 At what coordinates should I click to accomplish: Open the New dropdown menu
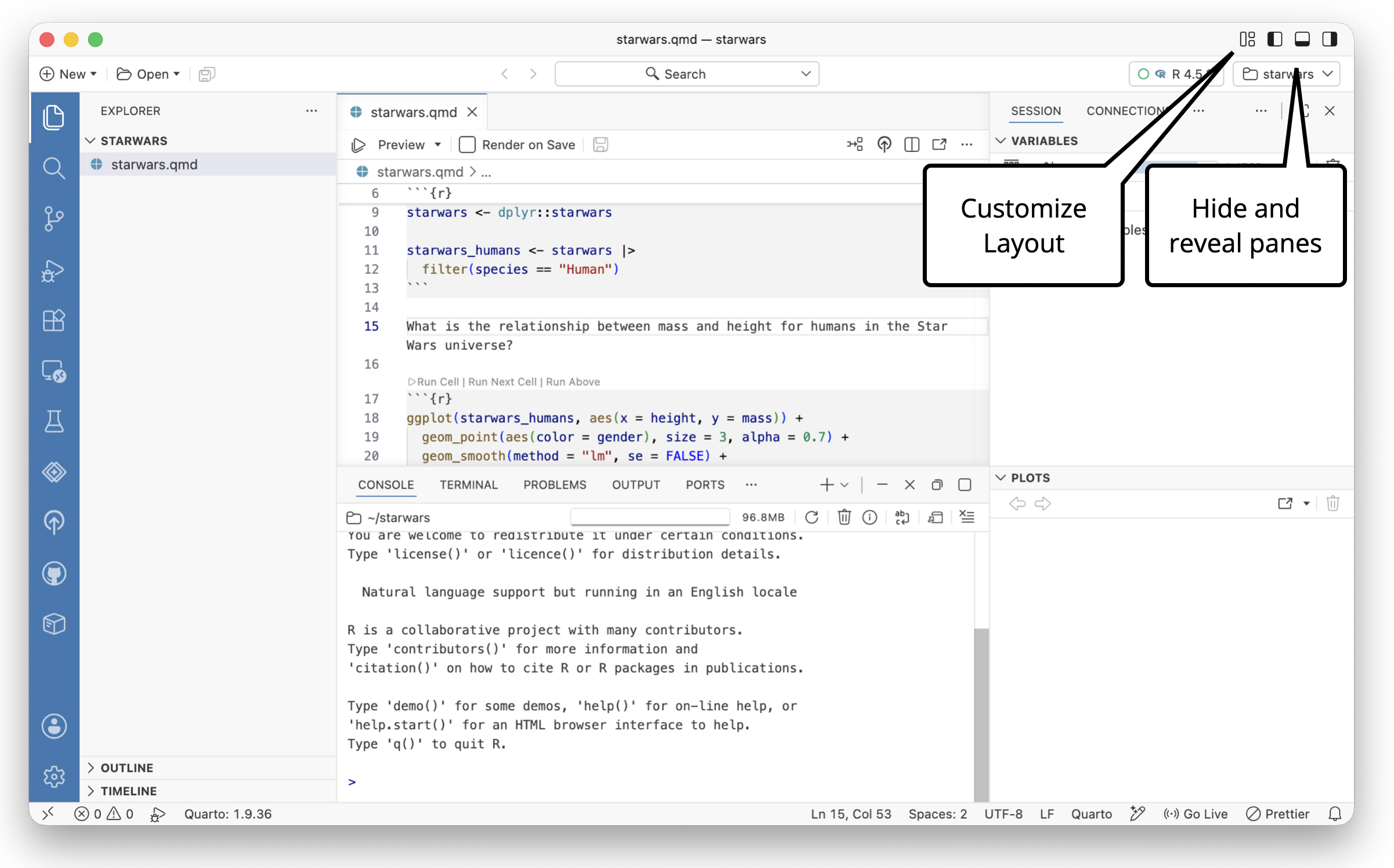coord(68,74)
